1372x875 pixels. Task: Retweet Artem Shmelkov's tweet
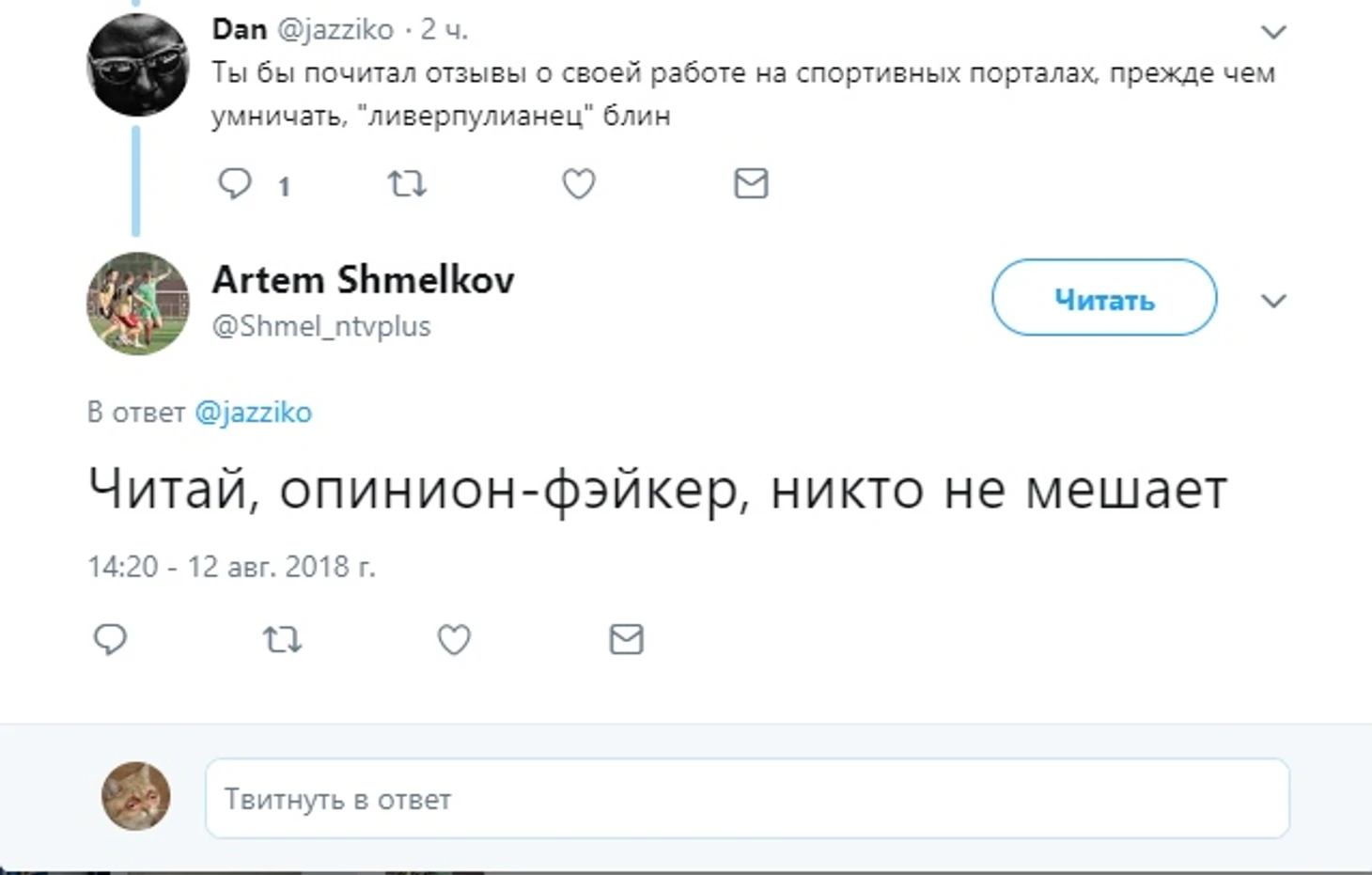(x=282, y=640)
